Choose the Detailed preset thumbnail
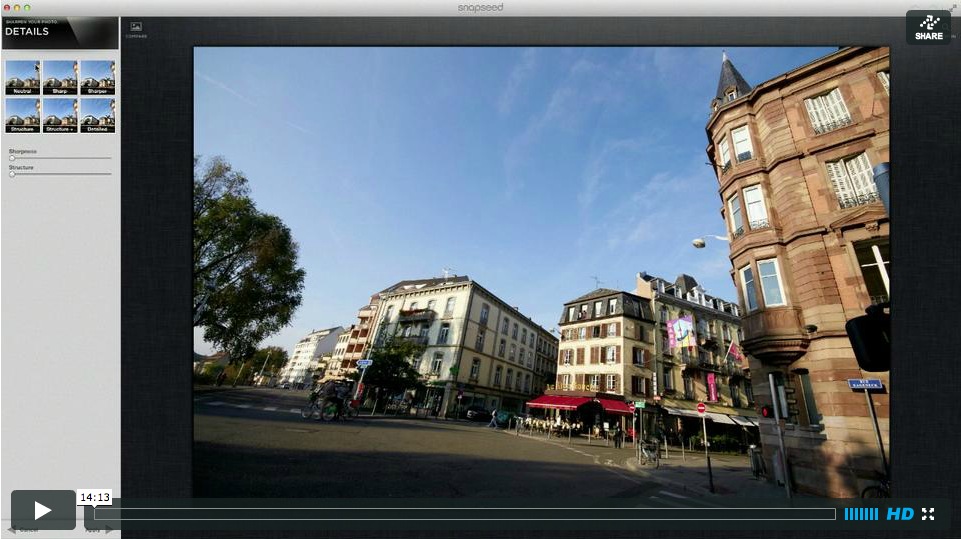 (97, 115)
